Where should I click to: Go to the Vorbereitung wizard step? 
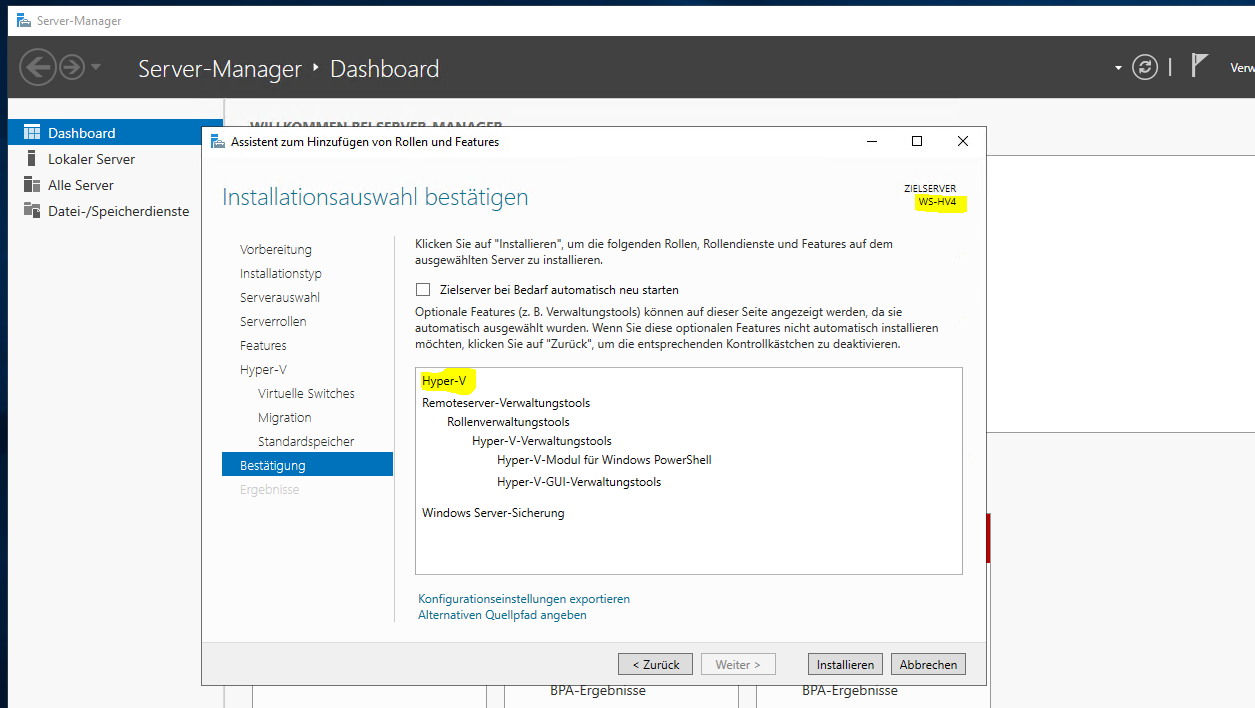point(276,250)
